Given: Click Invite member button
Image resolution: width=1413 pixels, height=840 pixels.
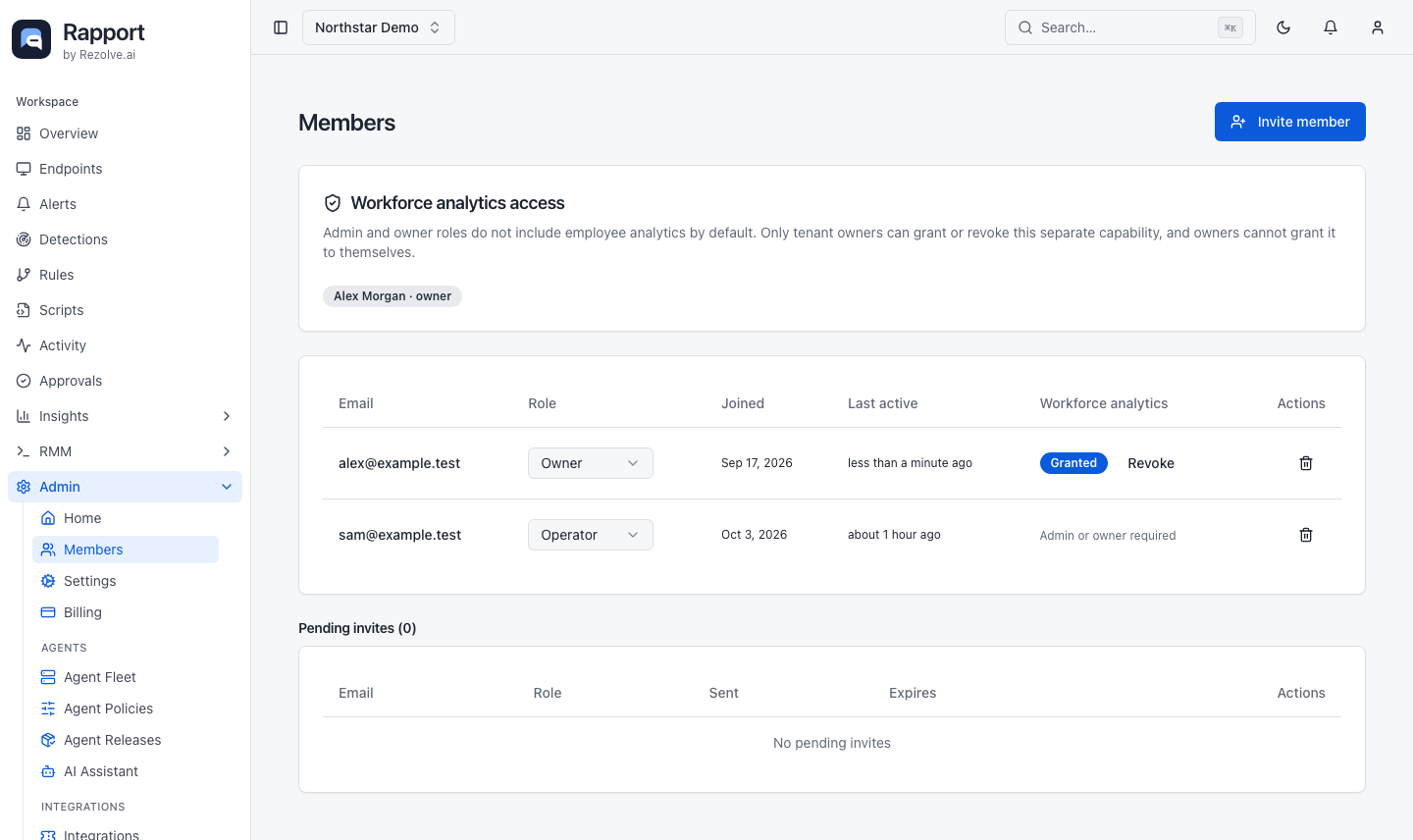Looking at the screenshot, I should [x=1290, y=122].
